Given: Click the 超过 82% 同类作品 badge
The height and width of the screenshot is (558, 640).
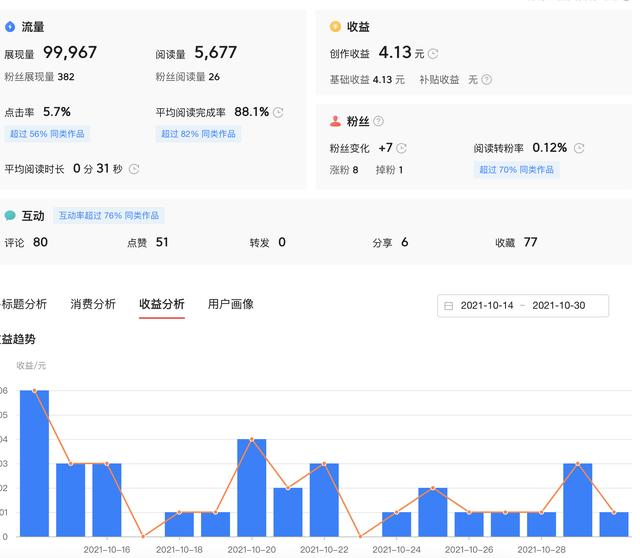Looking at the screenshot, I should [198, 134].
